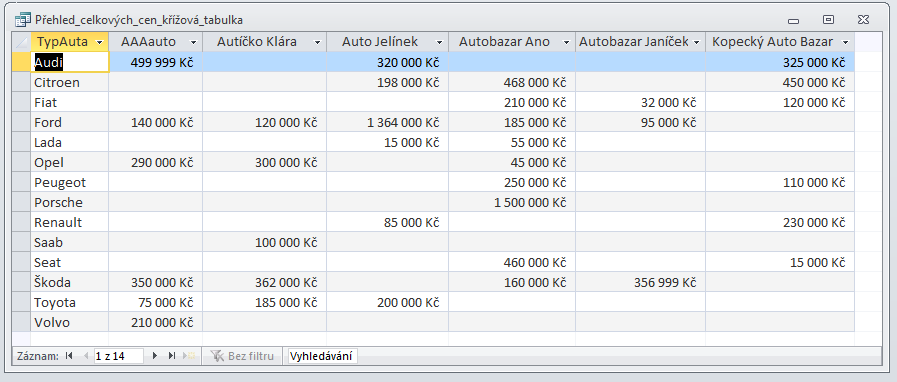Select the 100 000 Kč Saab value
Viewport: 897px width, 382px height.
coord(264,242)
